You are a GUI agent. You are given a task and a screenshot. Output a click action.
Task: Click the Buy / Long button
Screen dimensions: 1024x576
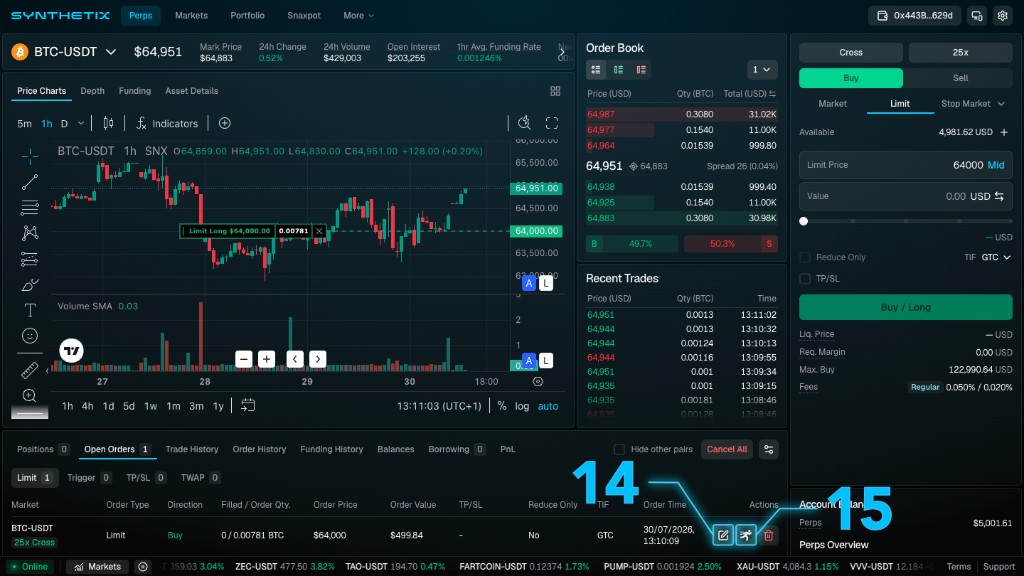coord(906,307)
